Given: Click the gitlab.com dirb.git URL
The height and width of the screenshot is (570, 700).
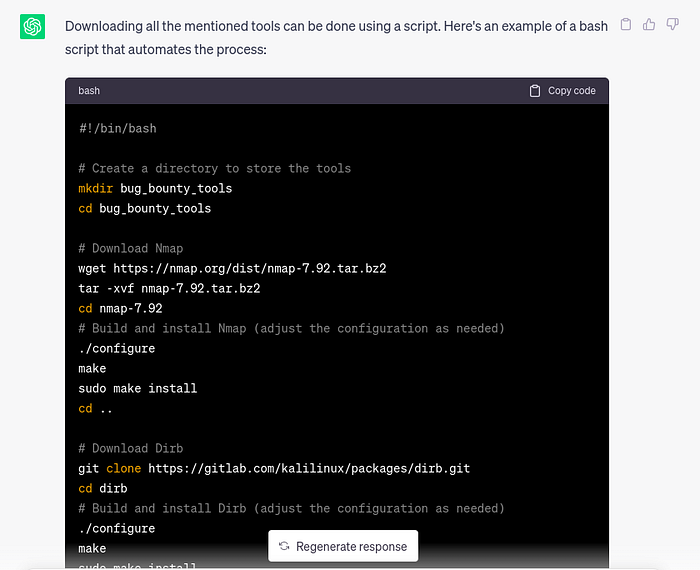Looking at the screenshot, I should click(x=309, y=468).
